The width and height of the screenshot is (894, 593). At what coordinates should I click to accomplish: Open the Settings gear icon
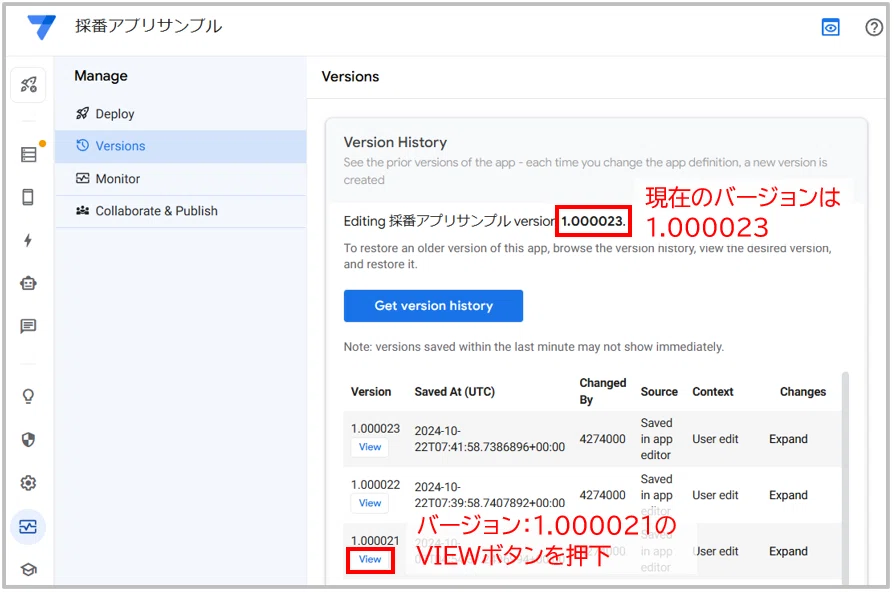coord(28,483)
